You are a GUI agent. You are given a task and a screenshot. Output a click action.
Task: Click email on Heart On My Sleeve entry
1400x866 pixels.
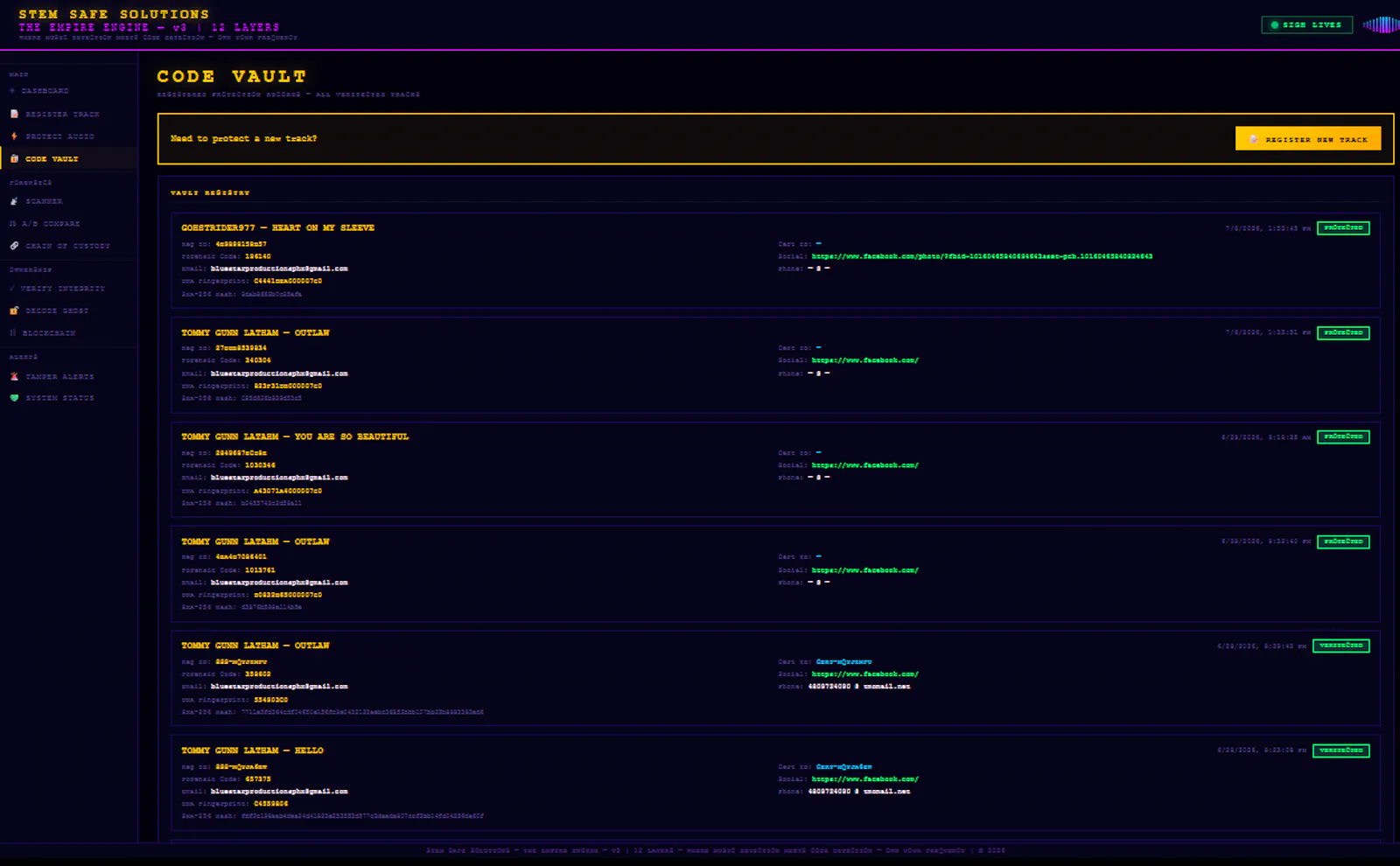coord(279,269)
